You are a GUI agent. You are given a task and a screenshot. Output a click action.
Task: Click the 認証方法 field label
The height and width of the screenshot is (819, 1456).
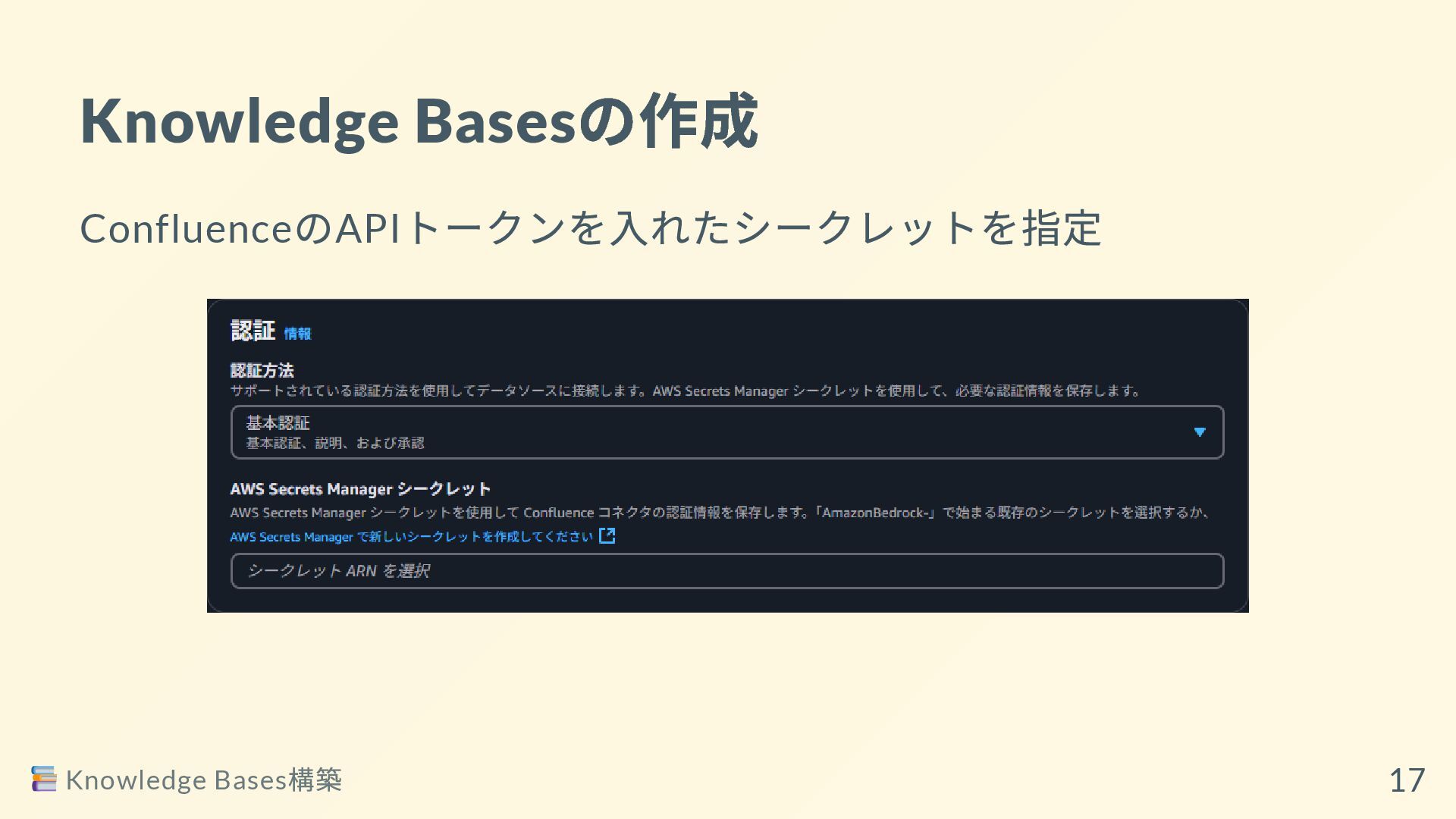[x=262, y=371]
